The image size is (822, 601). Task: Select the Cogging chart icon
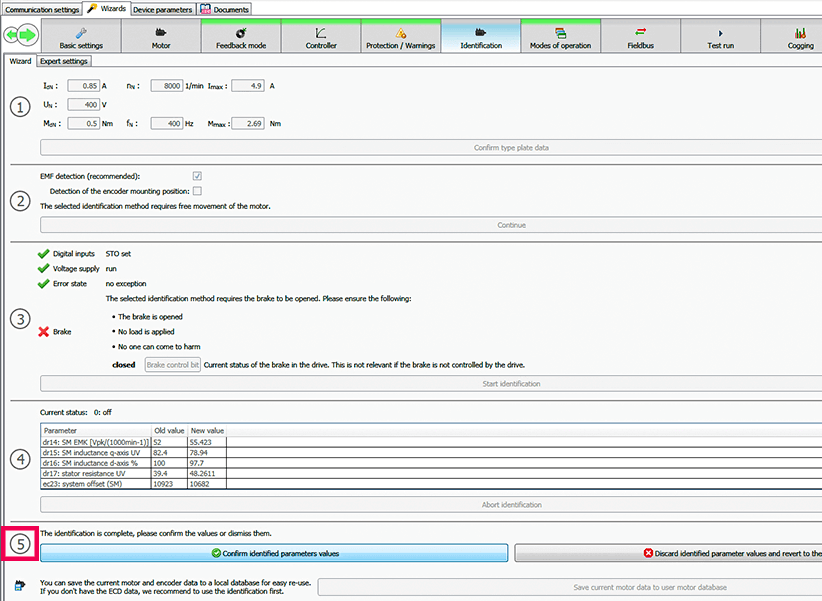[801, 33]
